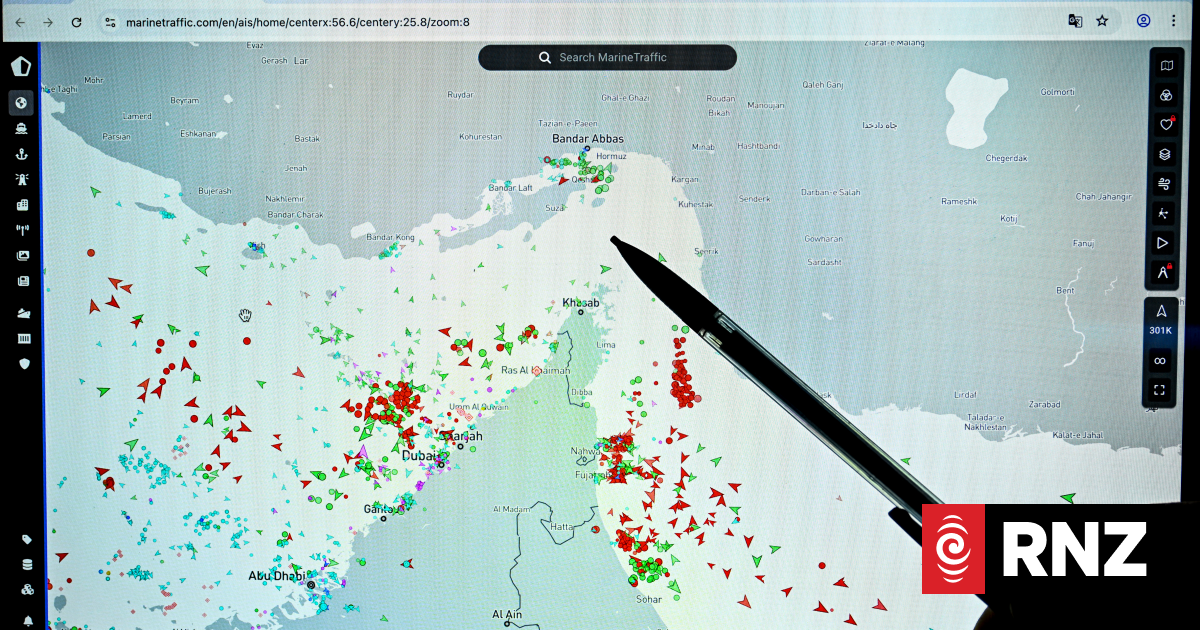The height and width of the screenshot is (630, 1200).
Task: Toggle fullscreen map view
Action: (x=1160, y=390)
